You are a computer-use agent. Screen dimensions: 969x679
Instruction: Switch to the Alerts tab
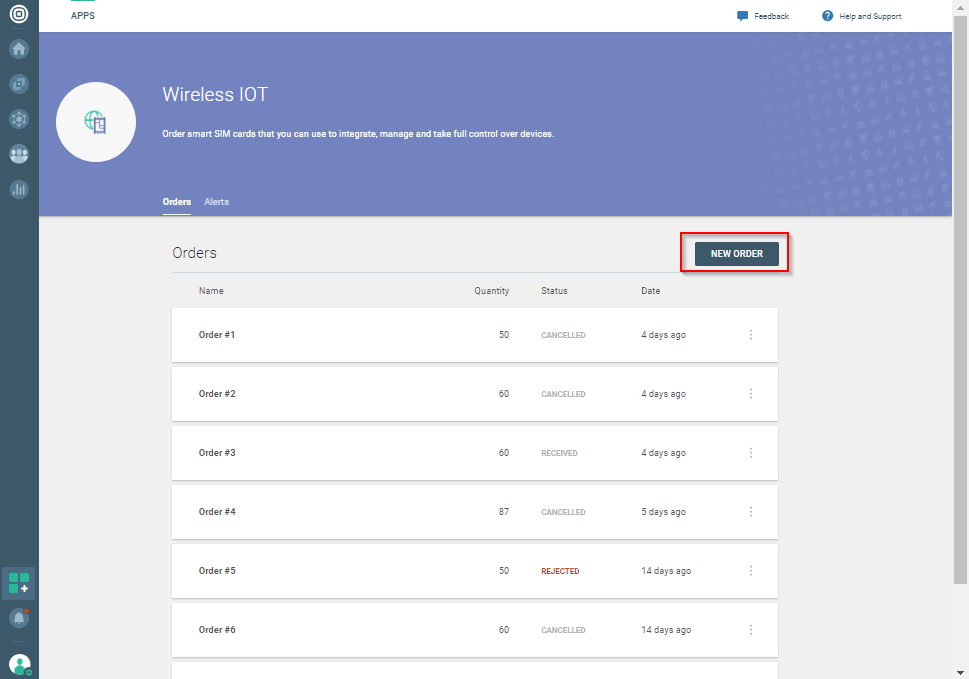tap(216, 202)
